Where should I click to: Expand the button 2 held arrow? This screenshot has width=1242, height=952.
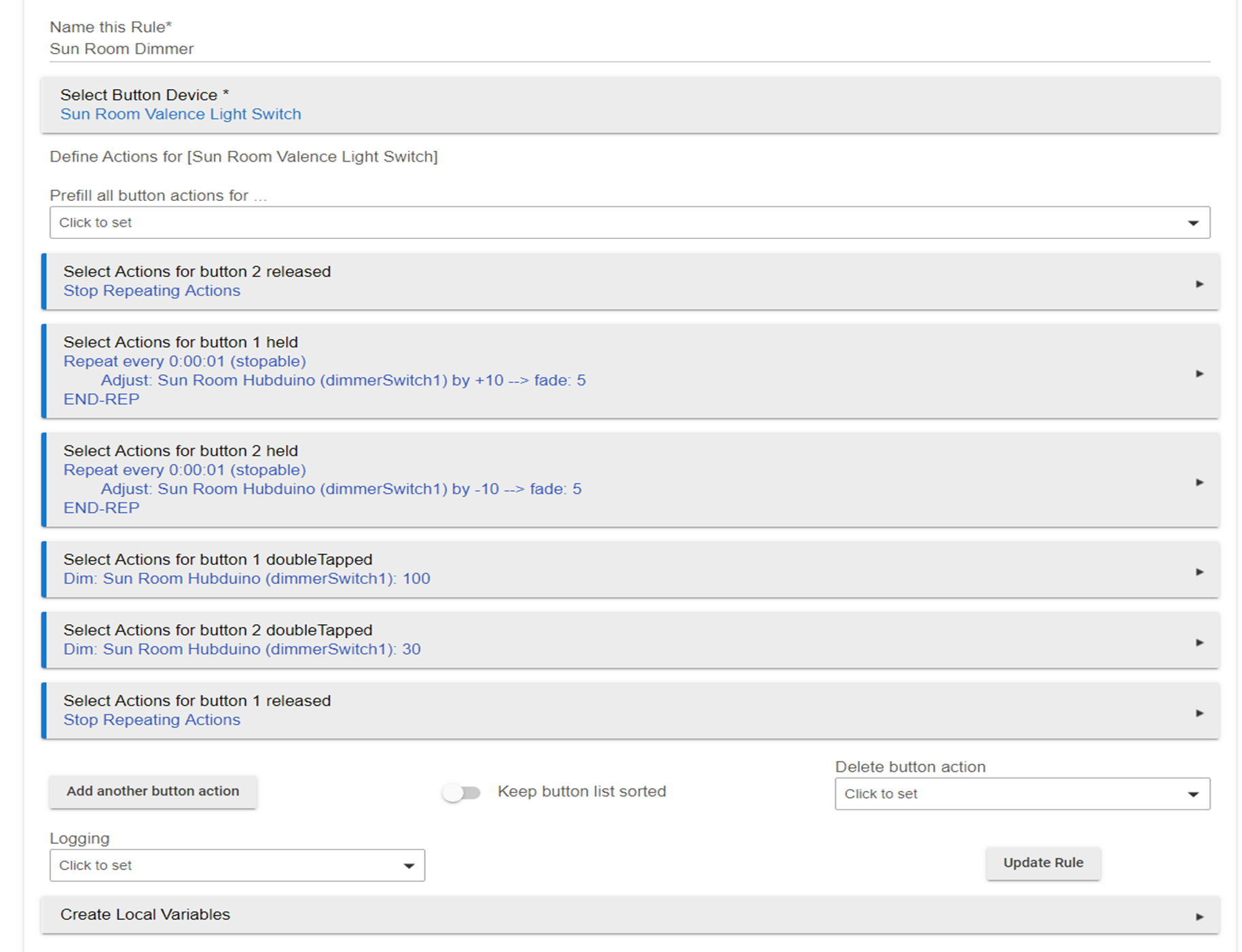(x=1199, y=482)
